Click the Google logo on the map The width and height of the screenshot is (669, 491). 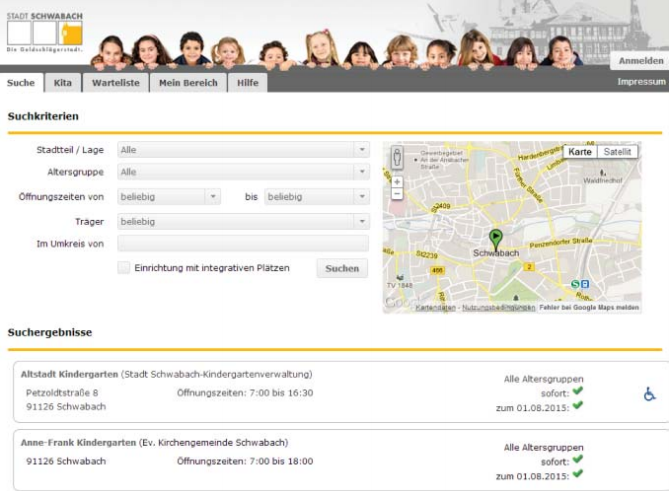pos(397,304)
